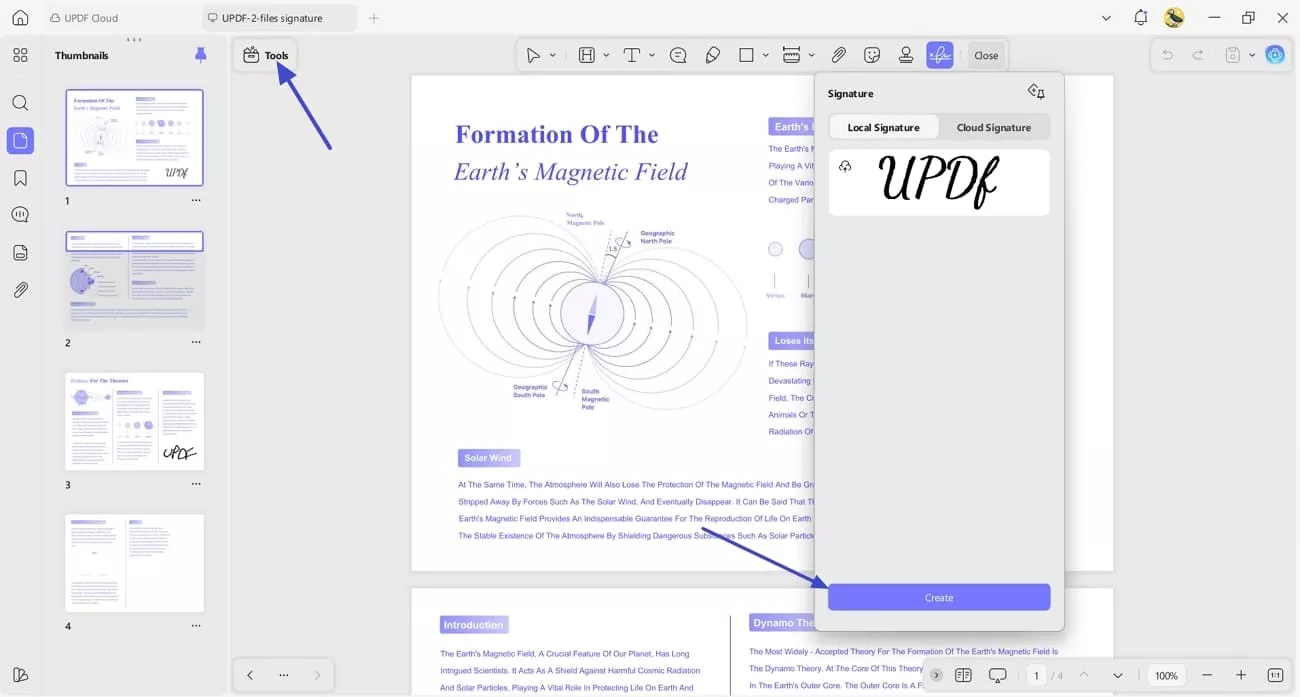Screen dimensions: 1300x697
Task: Toggle the two-page reading view
Action: click(x=963, y=675)
